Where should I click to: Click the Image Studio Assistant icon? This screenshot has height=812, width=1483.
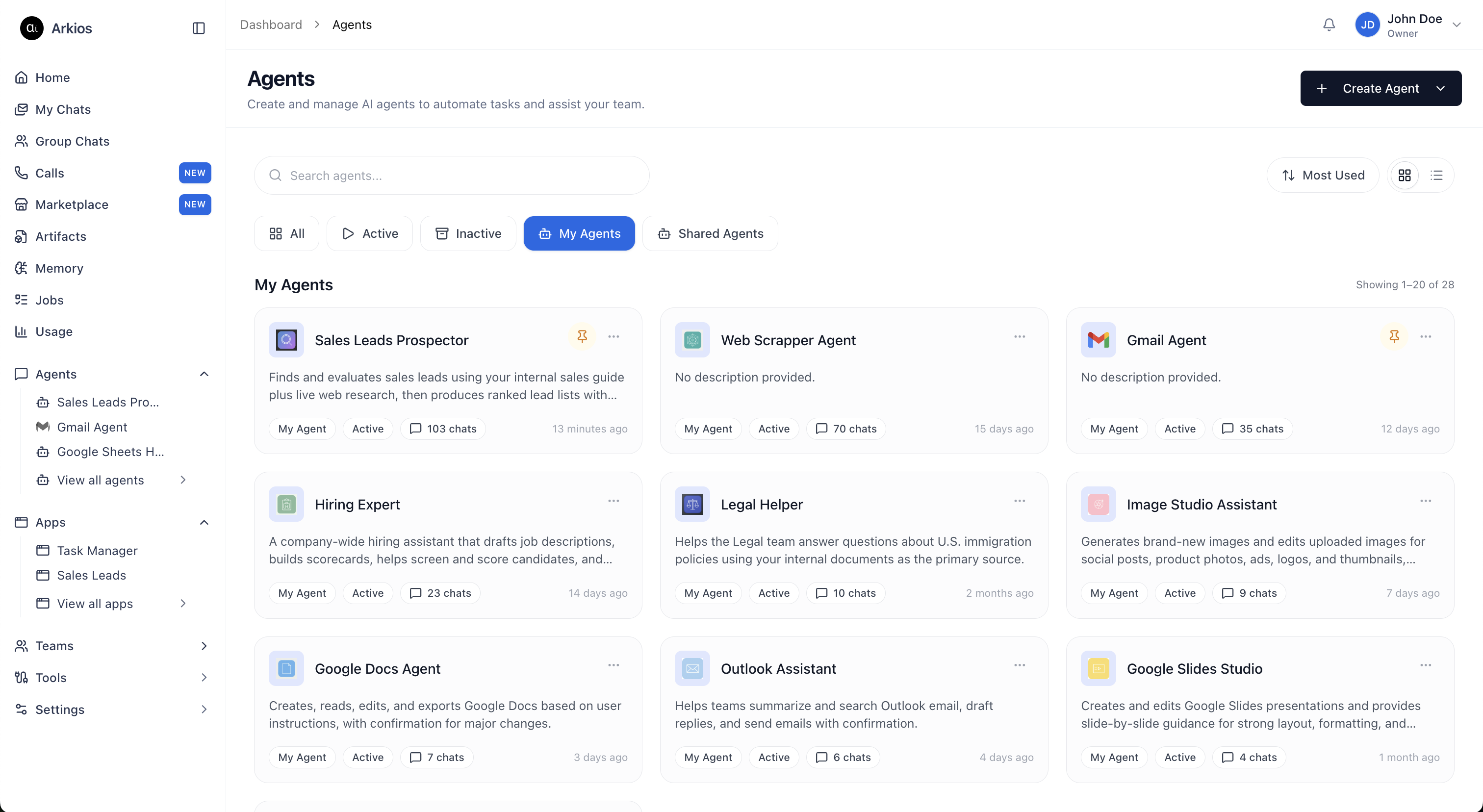[x=1098, y=504]
